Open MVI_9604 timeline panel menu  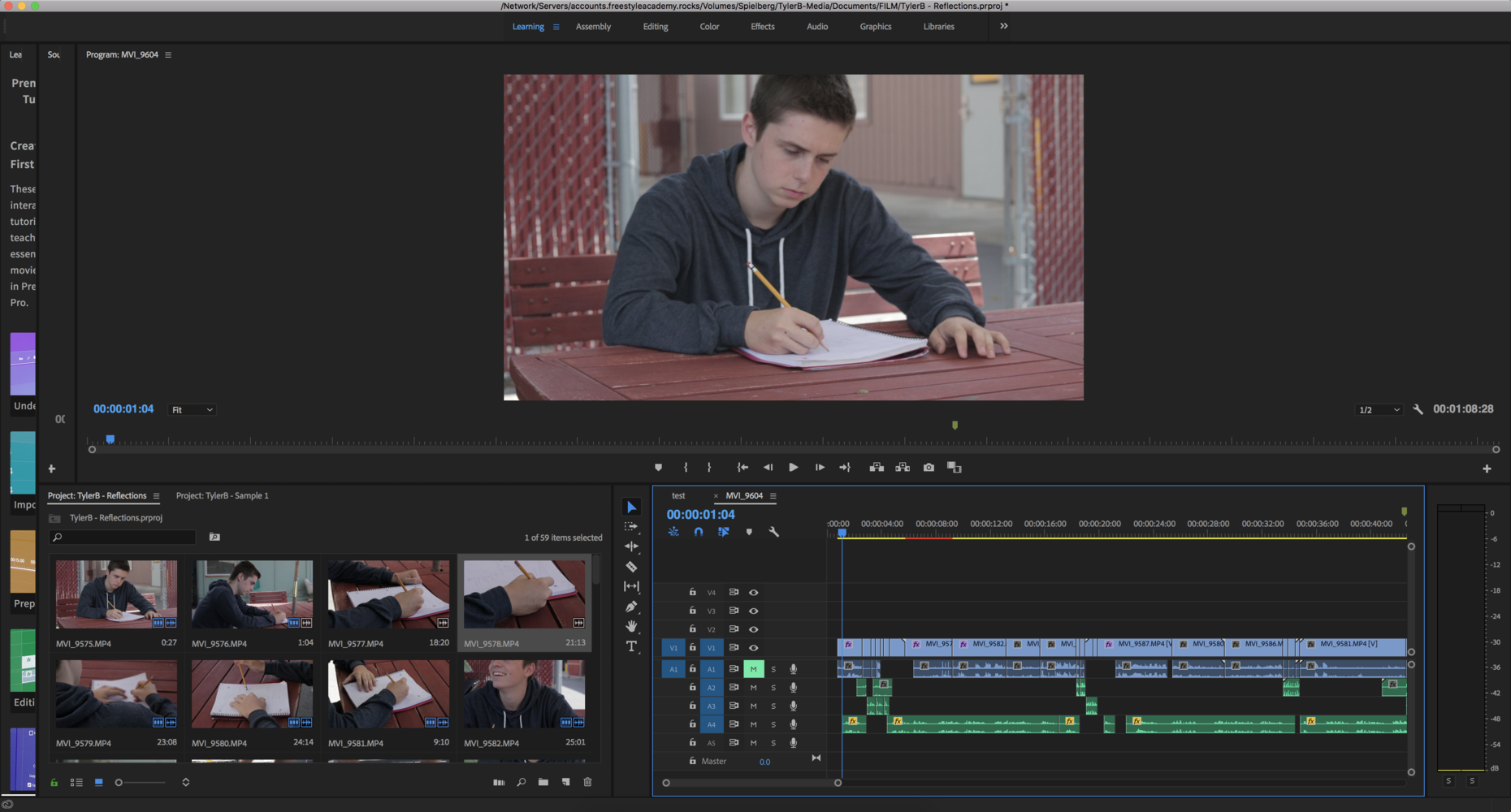[773, 496]
